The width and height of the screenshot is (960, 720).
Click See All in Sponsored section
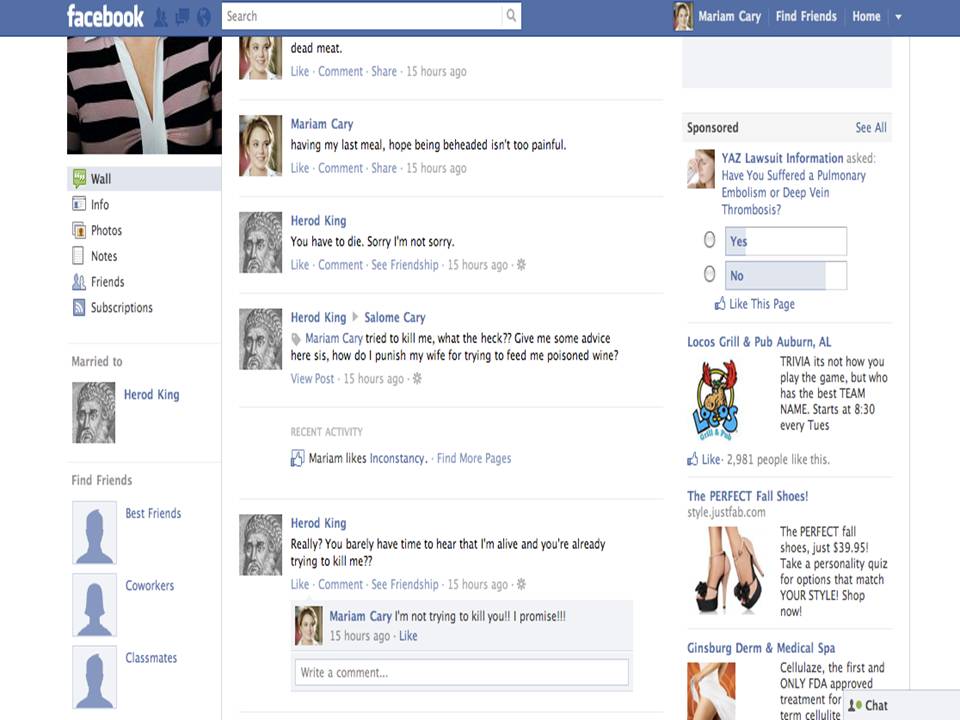[x=871, y=127]
